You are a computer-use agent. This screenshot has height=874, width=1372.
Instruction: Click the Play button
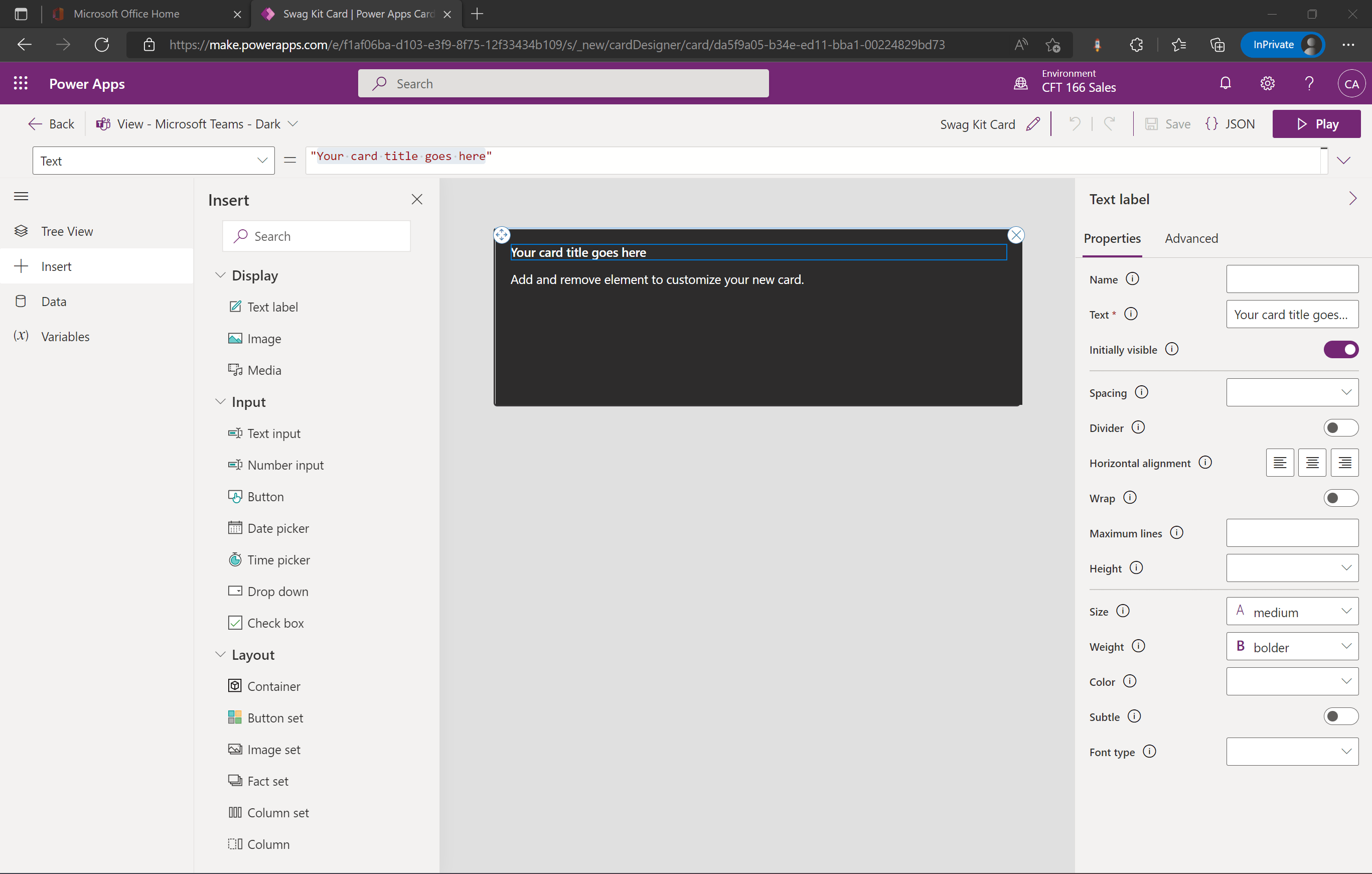point(1317,123)
